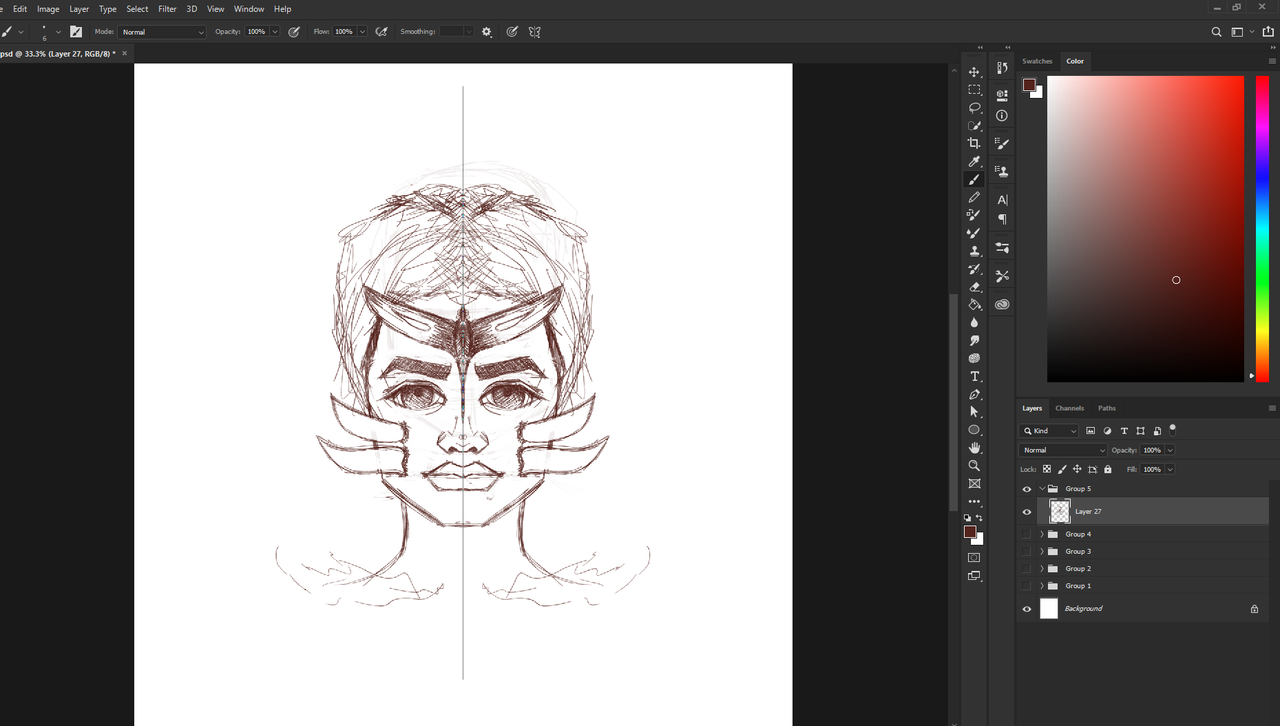The height and width of the screenshot is (726, 1280).
Task: Expand Group 3 folder
Action: pyautogui.click(x=1041, y=551)
